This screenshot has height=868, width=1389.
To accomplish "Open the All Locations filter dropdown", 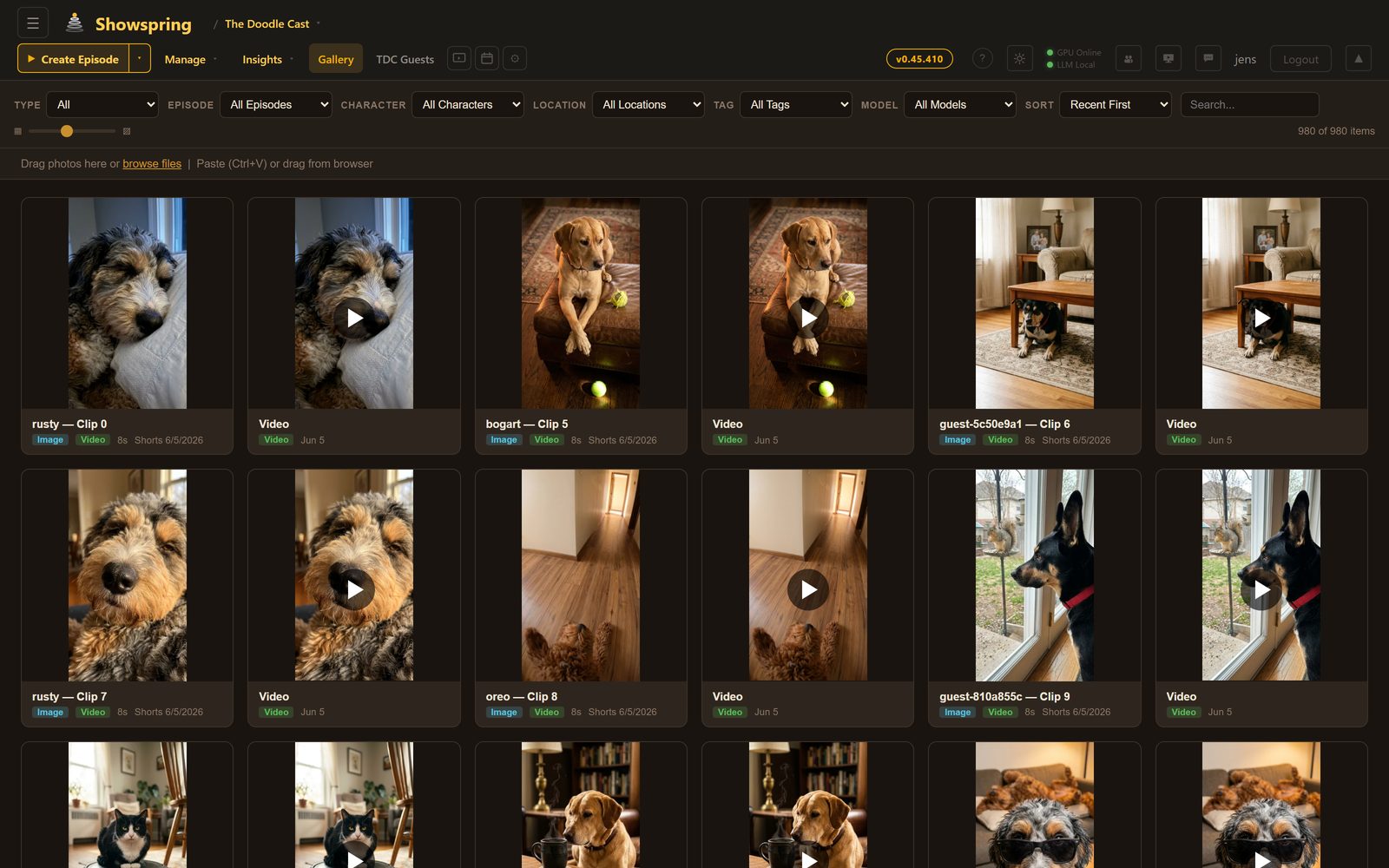I will click(x=648, y=104).
